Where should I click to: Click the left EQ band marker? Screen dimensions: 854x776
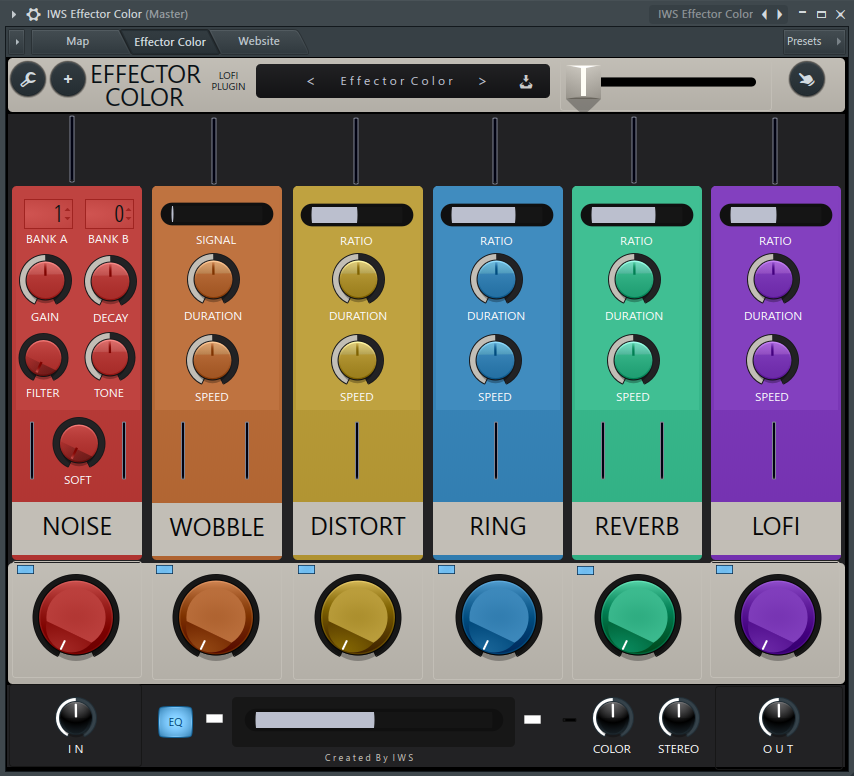tap(215, 719)
